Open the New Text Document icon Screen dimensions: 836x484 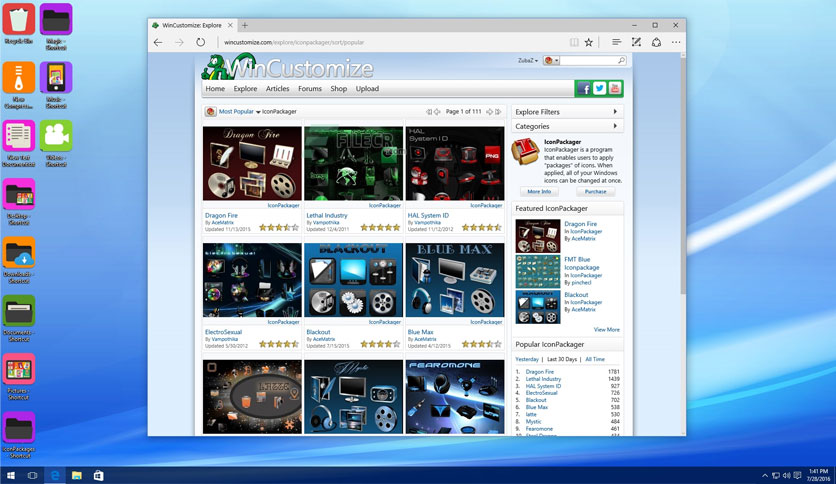tap(19, 143)
